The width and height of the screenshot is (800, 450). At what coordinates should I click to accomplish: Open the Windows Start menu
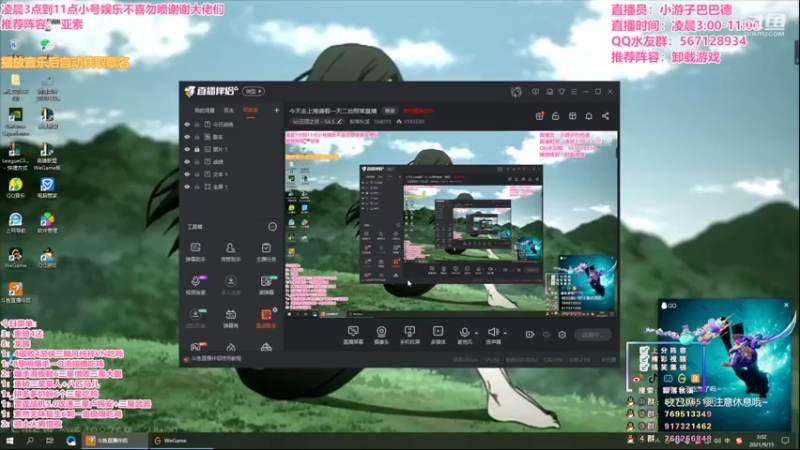pyautogui.click(x=10, y=440)
